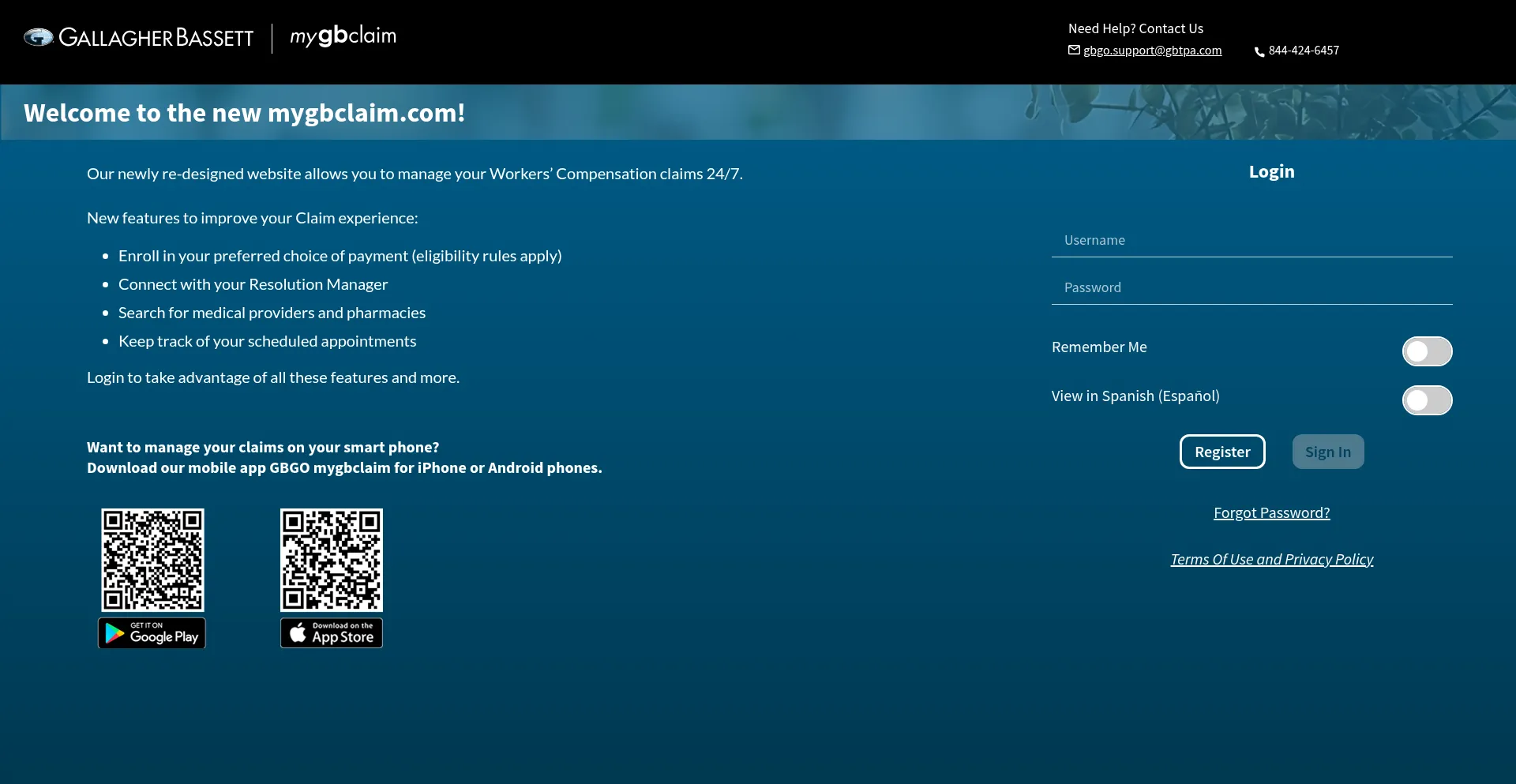Click the 'Remember Me' label

1099,347
